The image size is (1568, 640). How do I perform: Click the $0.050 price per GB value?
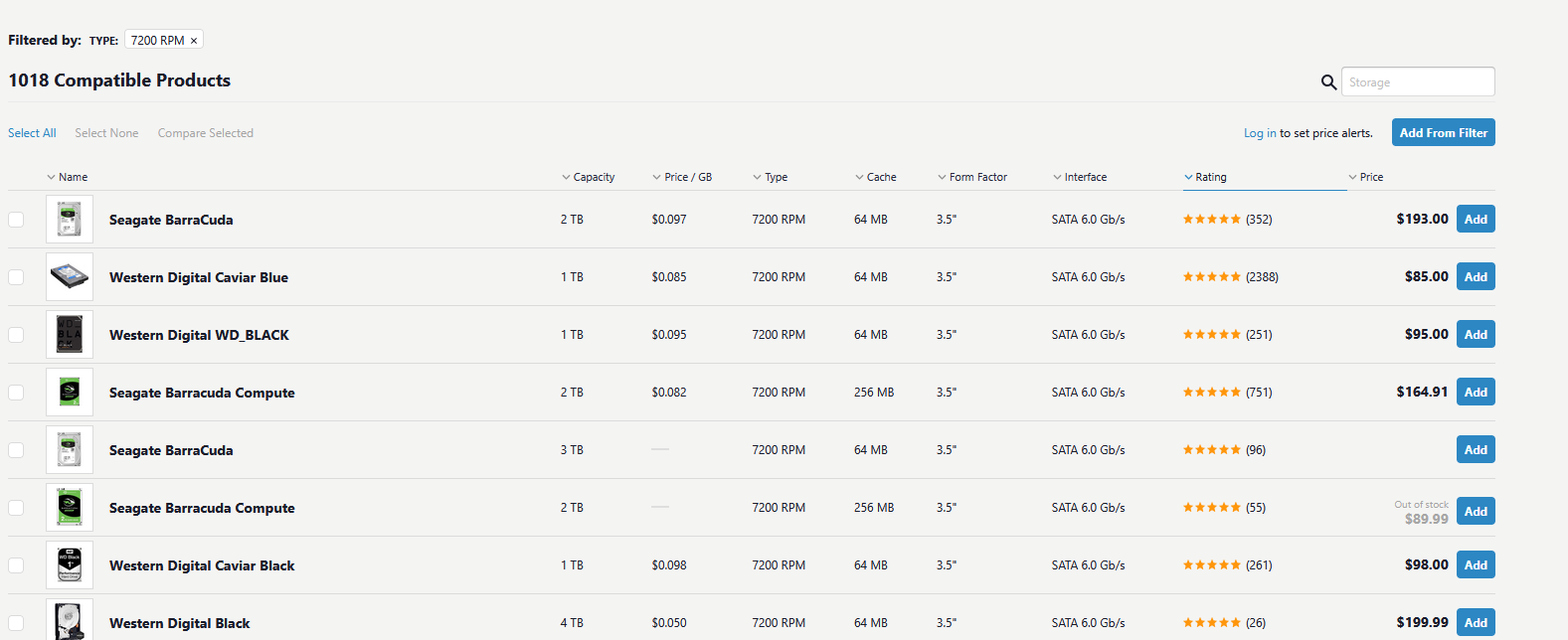(x=669, y=623)
